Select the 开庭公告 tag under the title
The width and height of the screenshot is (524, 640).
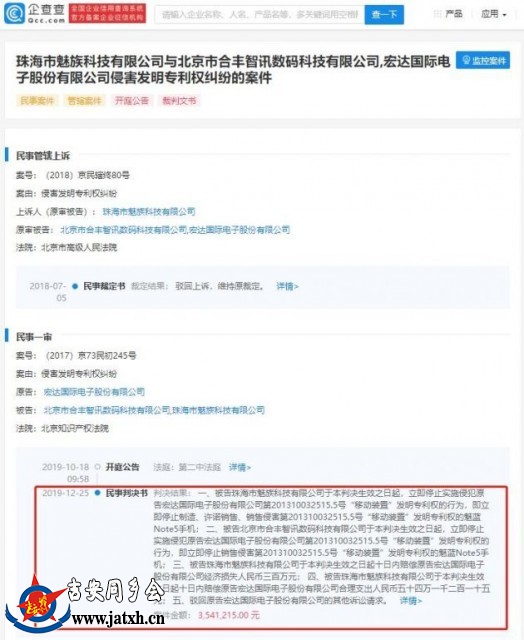pos(131,100)
